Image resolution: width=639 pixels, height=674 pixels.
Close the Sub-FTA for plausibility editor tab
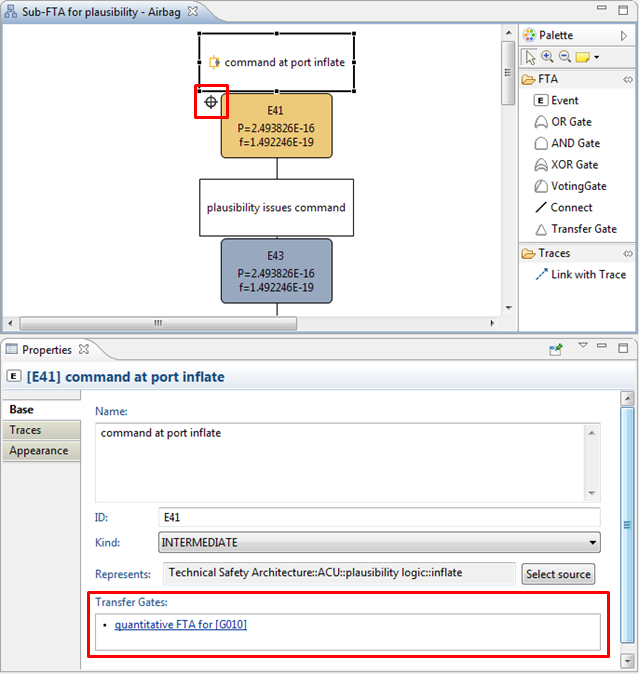click(193, 12)
